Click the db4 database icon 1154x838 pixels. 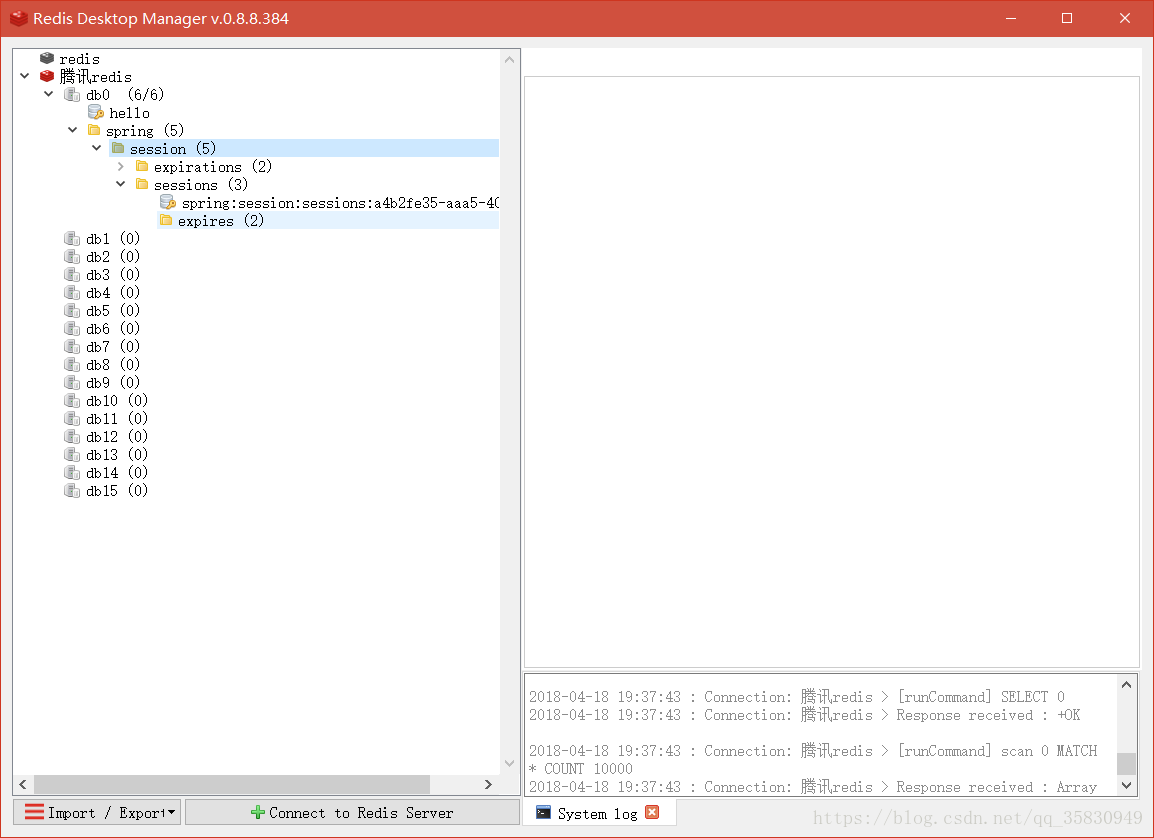pyautogui.click(x=72, y=292)
